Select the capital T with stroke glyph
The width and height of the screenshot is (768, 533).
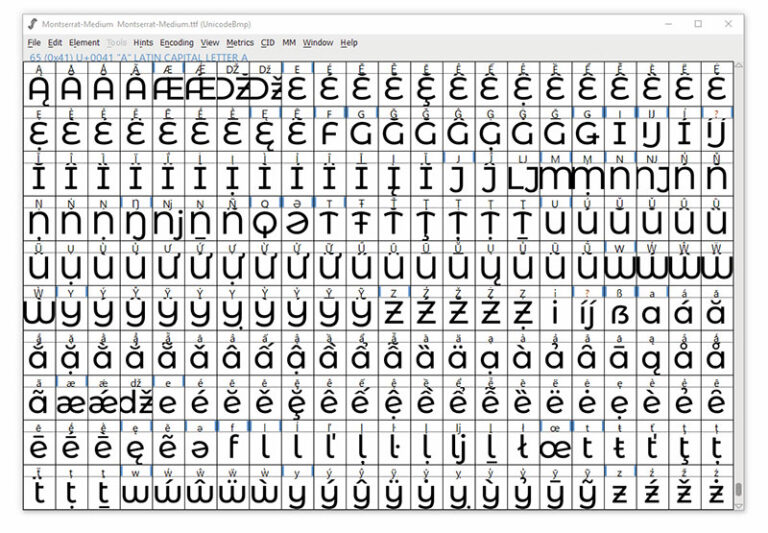point(362,218)
